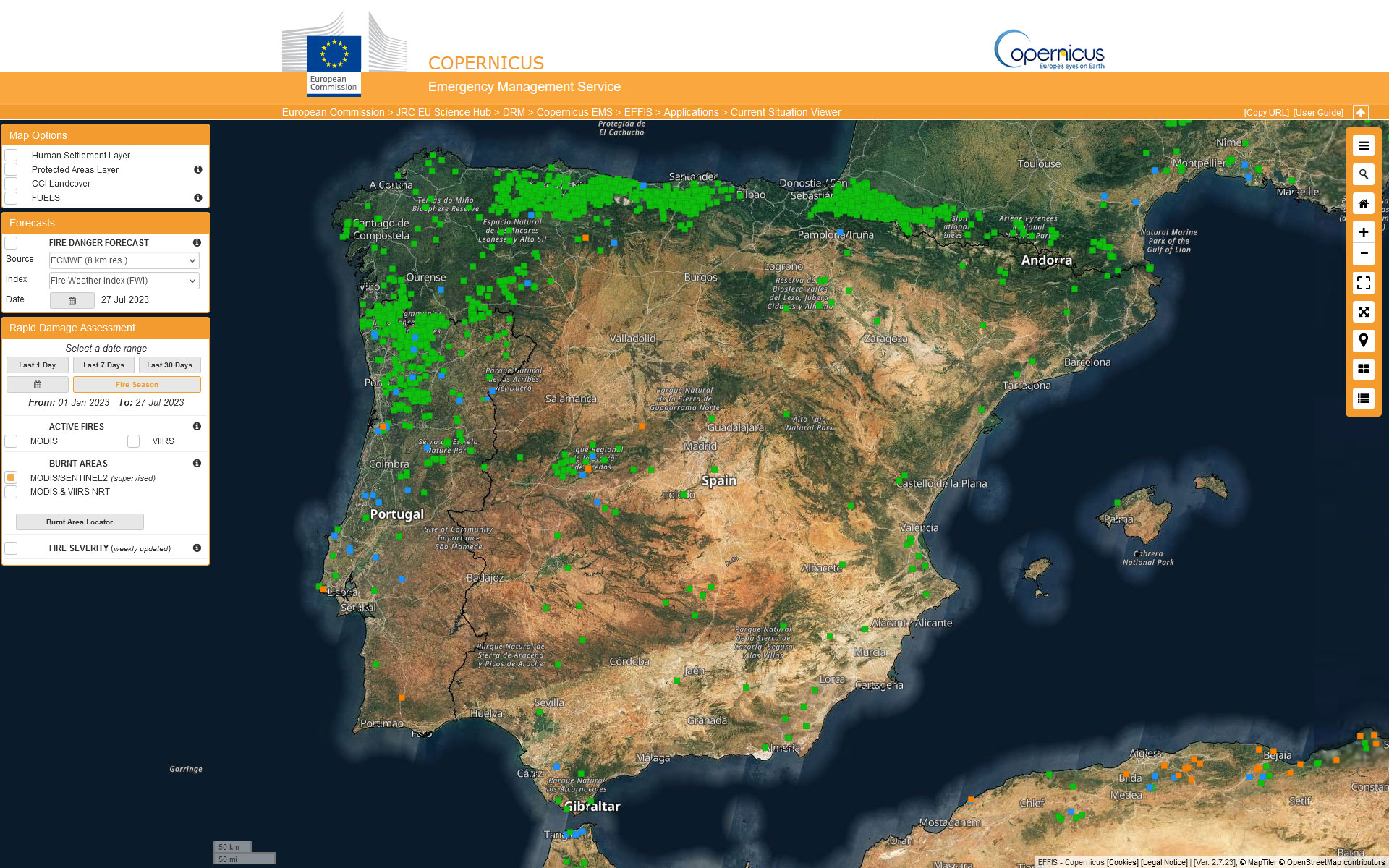Select Last 1 Day range

tap(38, 365)
